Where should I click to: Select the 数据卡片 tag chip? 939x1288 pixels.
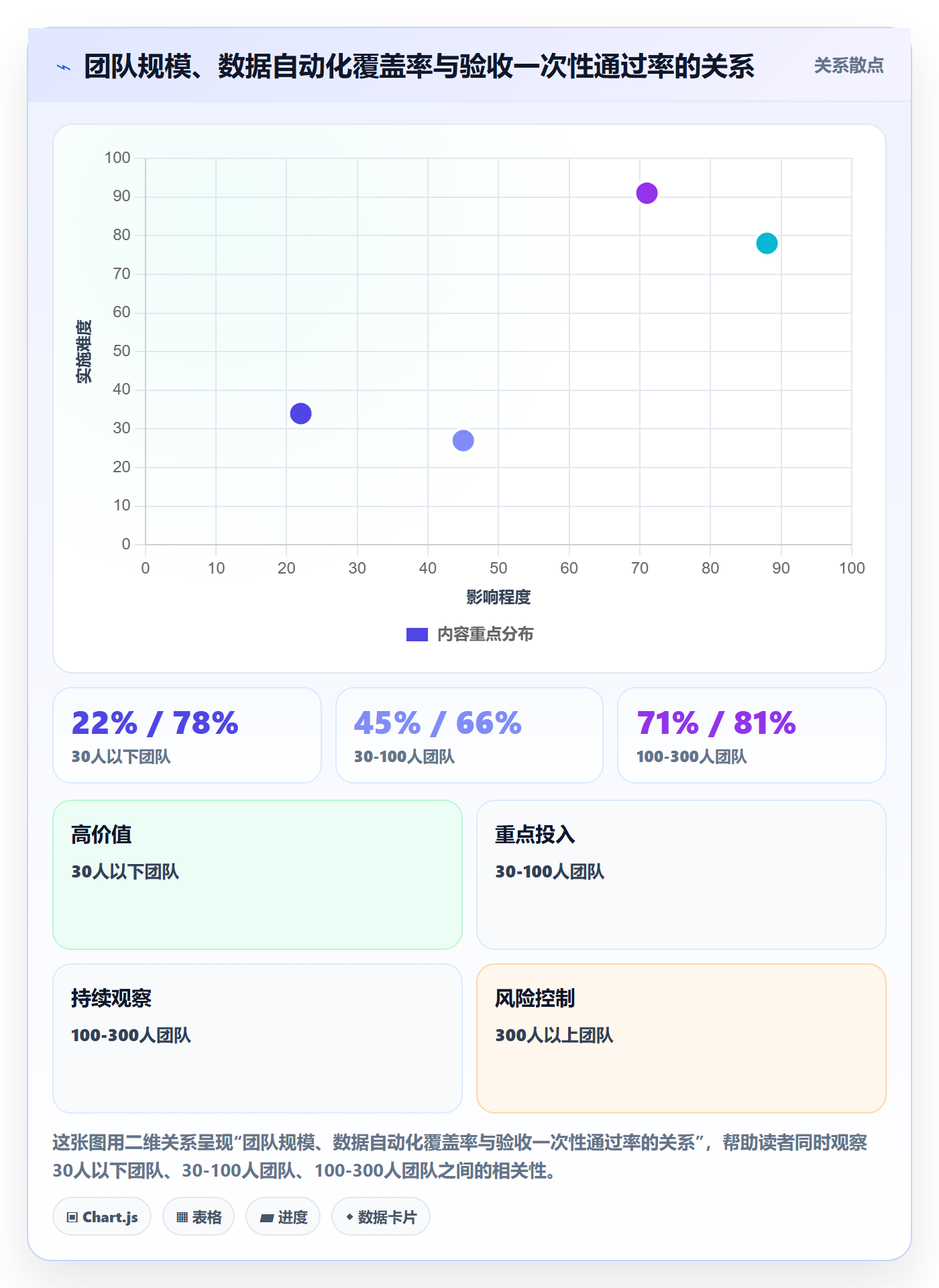[381, 1217]
